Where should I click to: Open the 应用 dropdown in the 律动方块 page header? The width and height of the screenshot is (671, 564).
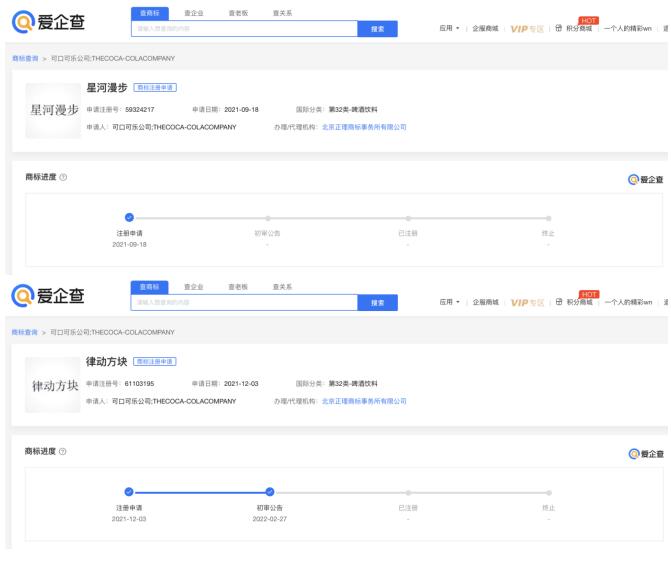point(449,302)
